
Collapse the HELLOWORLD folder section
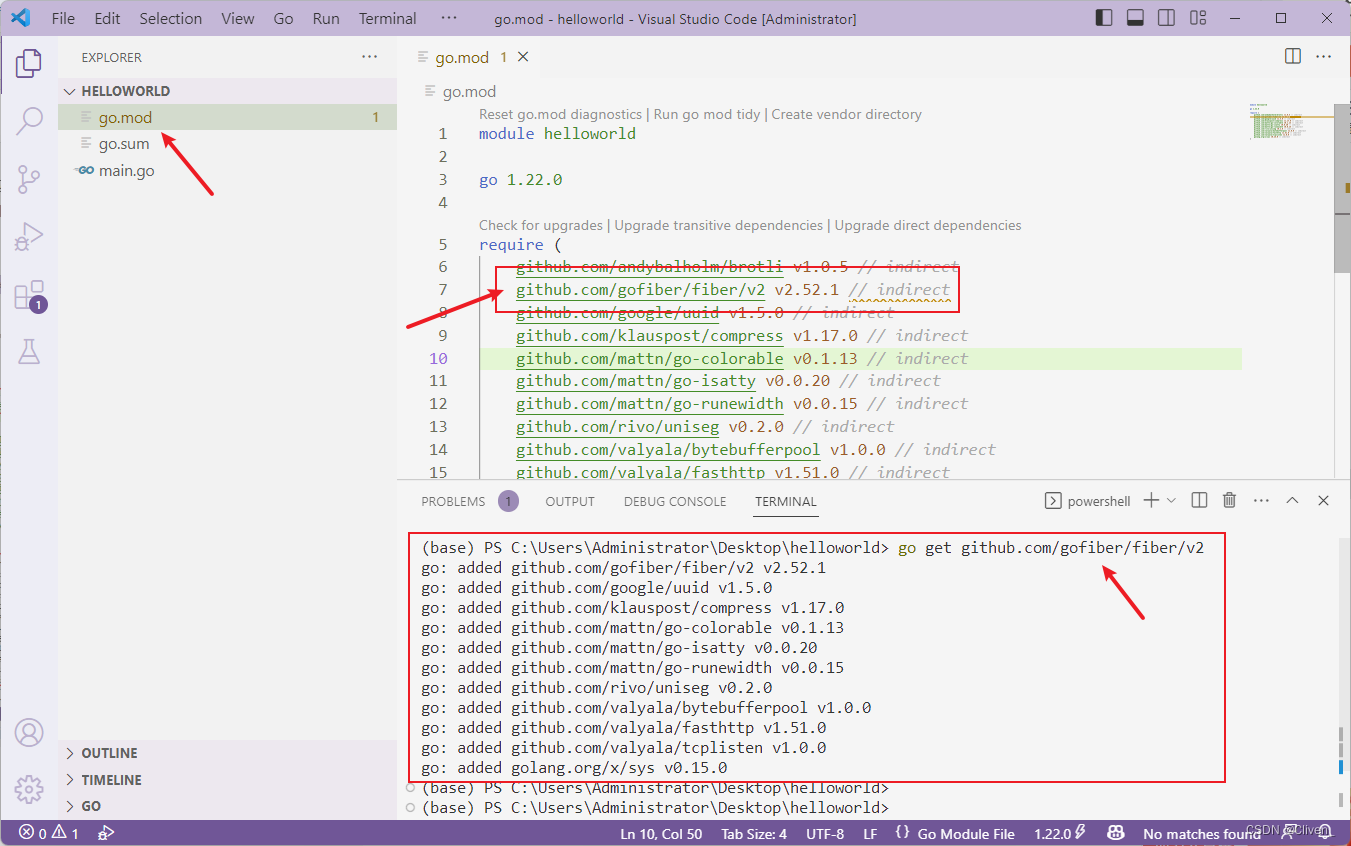pos(227,91)
